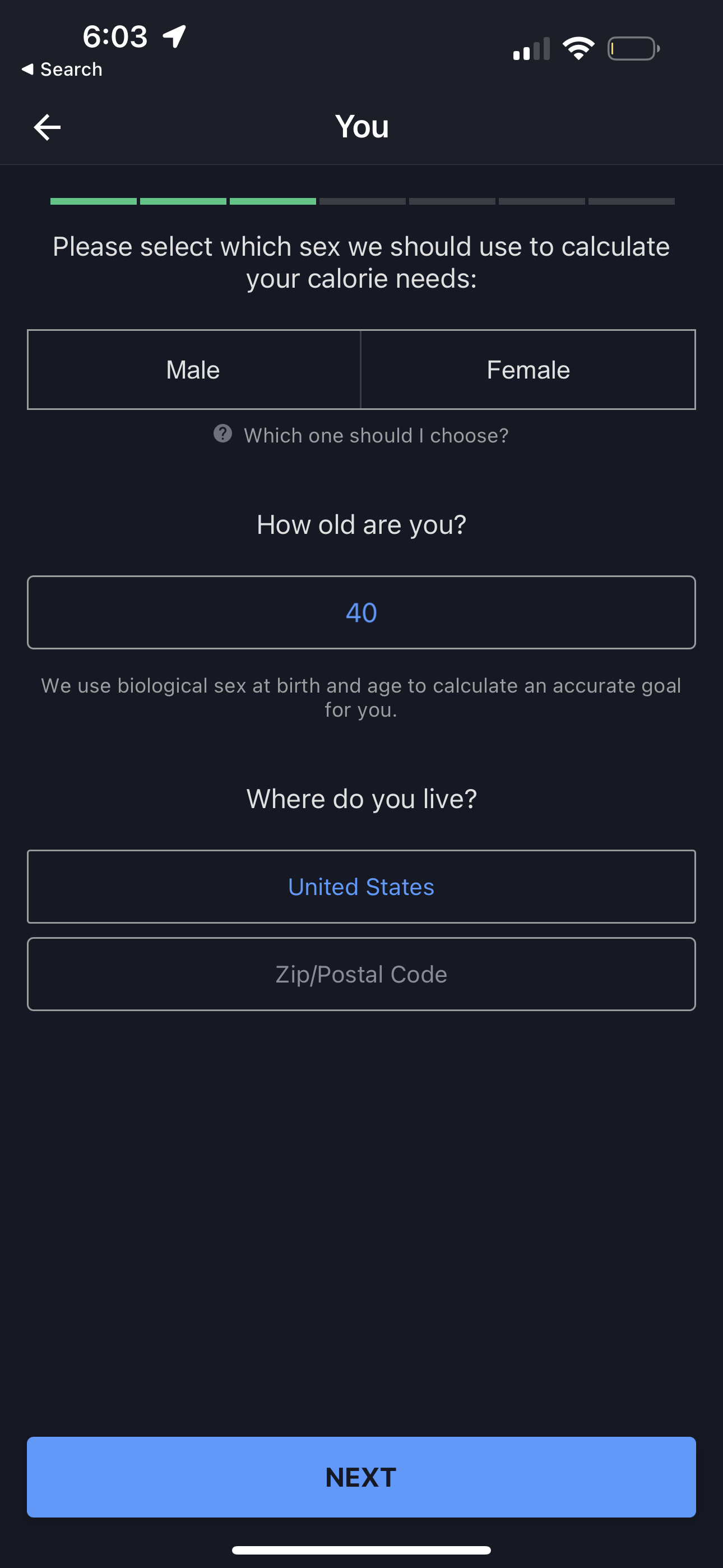
Task: Return to Search app via status bar
Action: point(62,70)
